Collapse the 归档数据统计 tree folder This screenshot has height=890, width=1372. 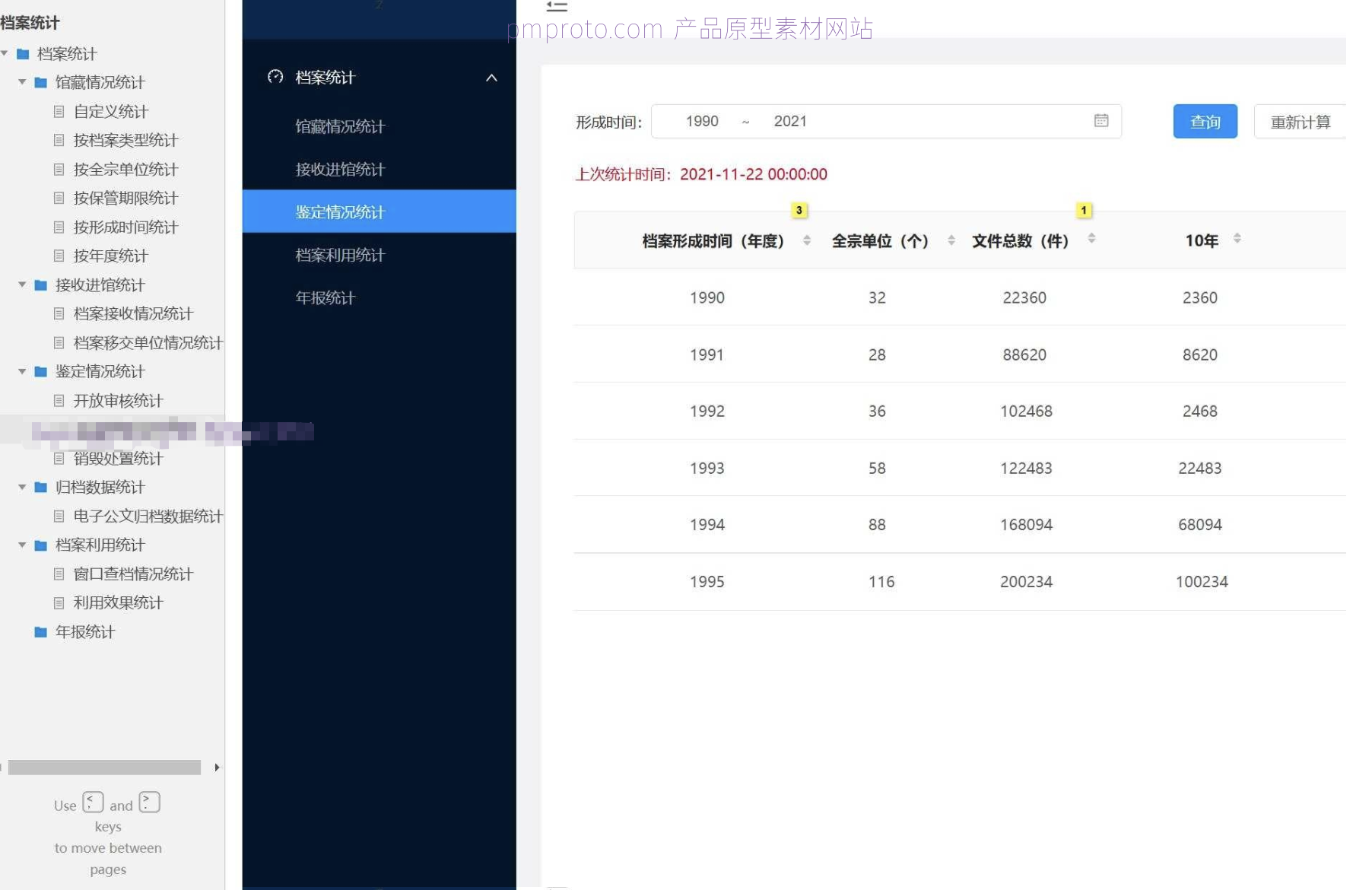(x=22, y=487)
